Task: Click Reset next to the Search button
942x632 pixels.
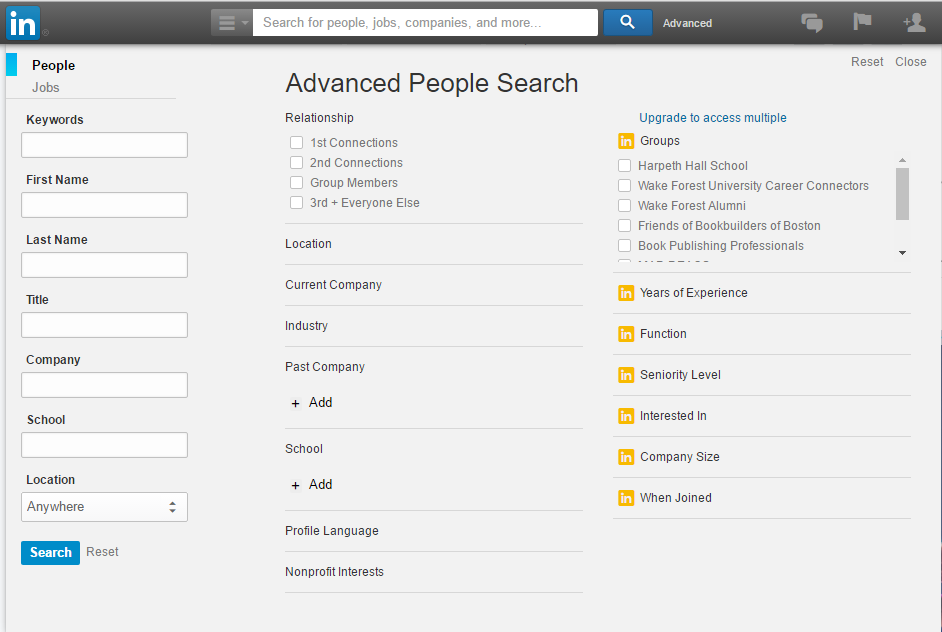Action: [102, 552]
